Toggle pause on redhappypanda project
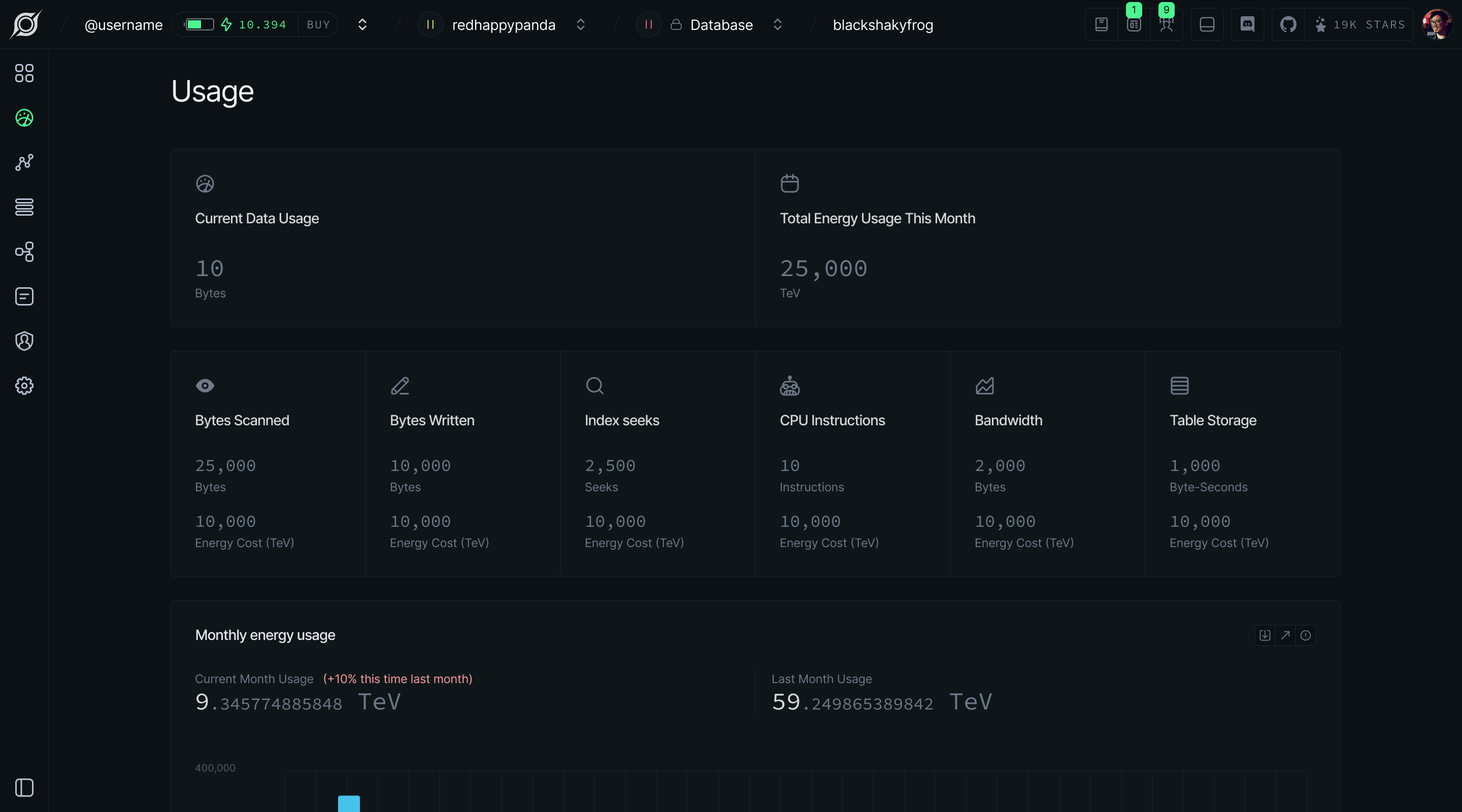The image size is (1462, 812). [x=430, y=24]
